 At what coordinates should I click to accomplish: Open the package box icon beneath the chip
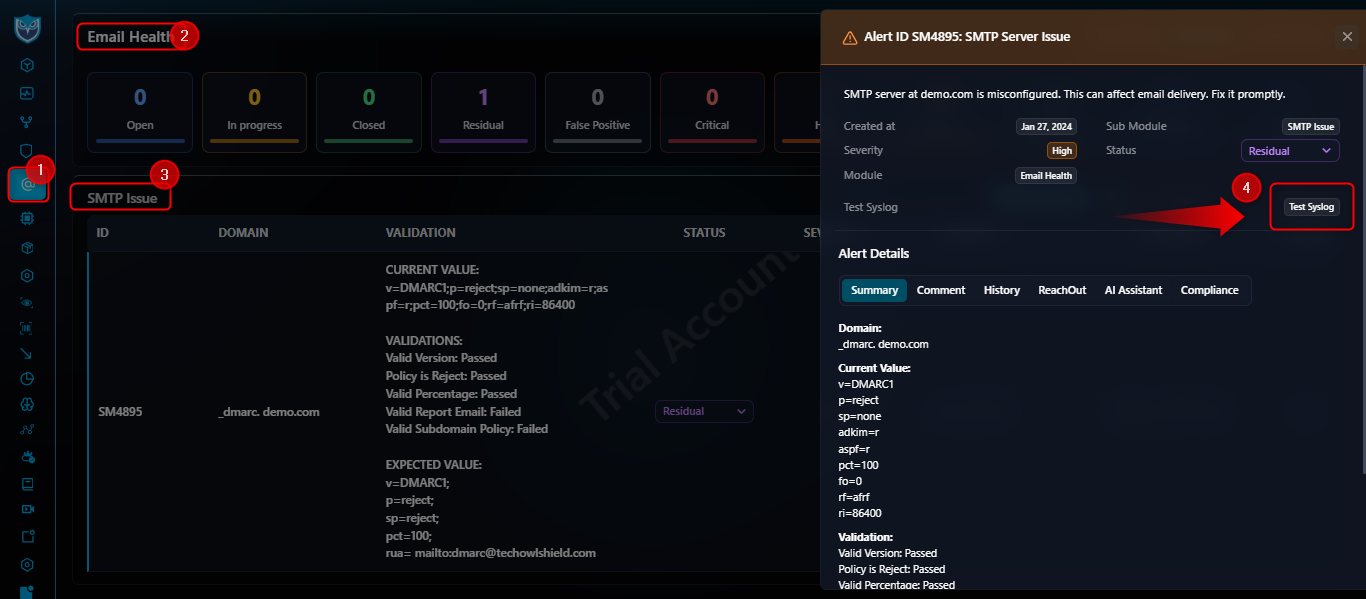coord(28,246)
